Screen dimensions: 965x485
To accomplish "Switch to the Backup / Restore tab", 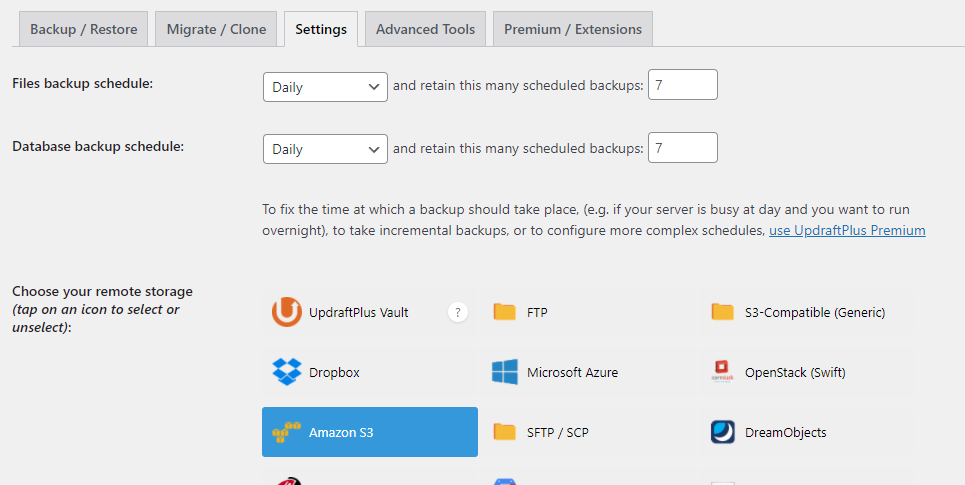I will pyautogui.click(x=84, y=29).
